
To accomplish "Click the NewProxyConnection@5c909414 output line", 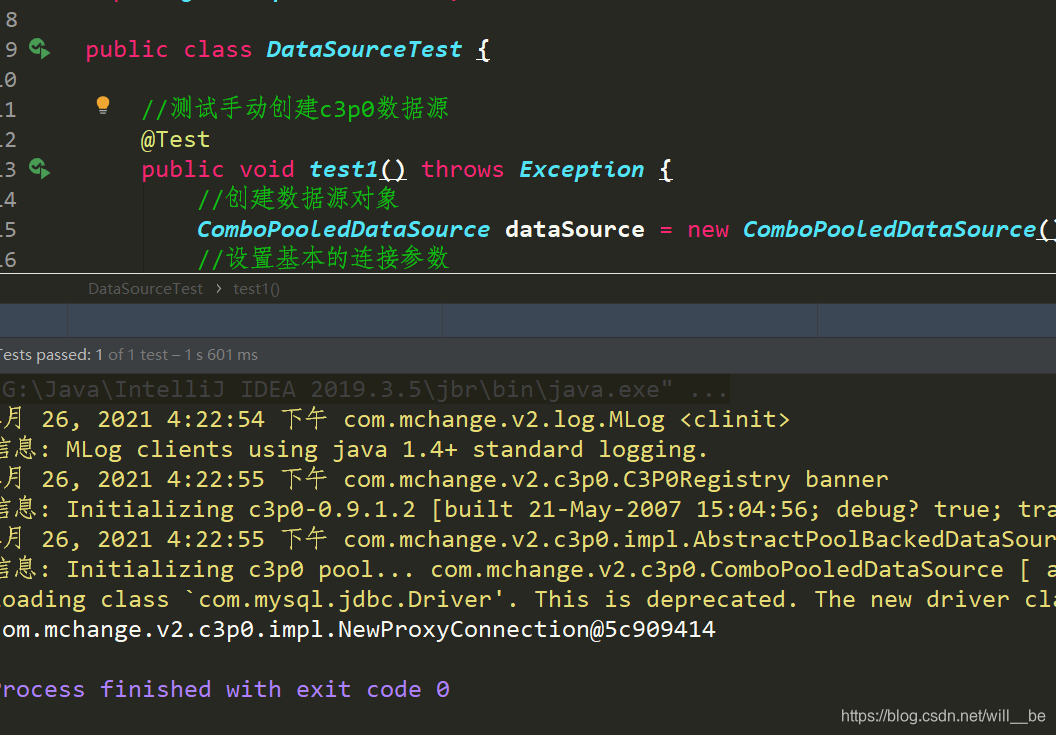I will pos(358,629).
